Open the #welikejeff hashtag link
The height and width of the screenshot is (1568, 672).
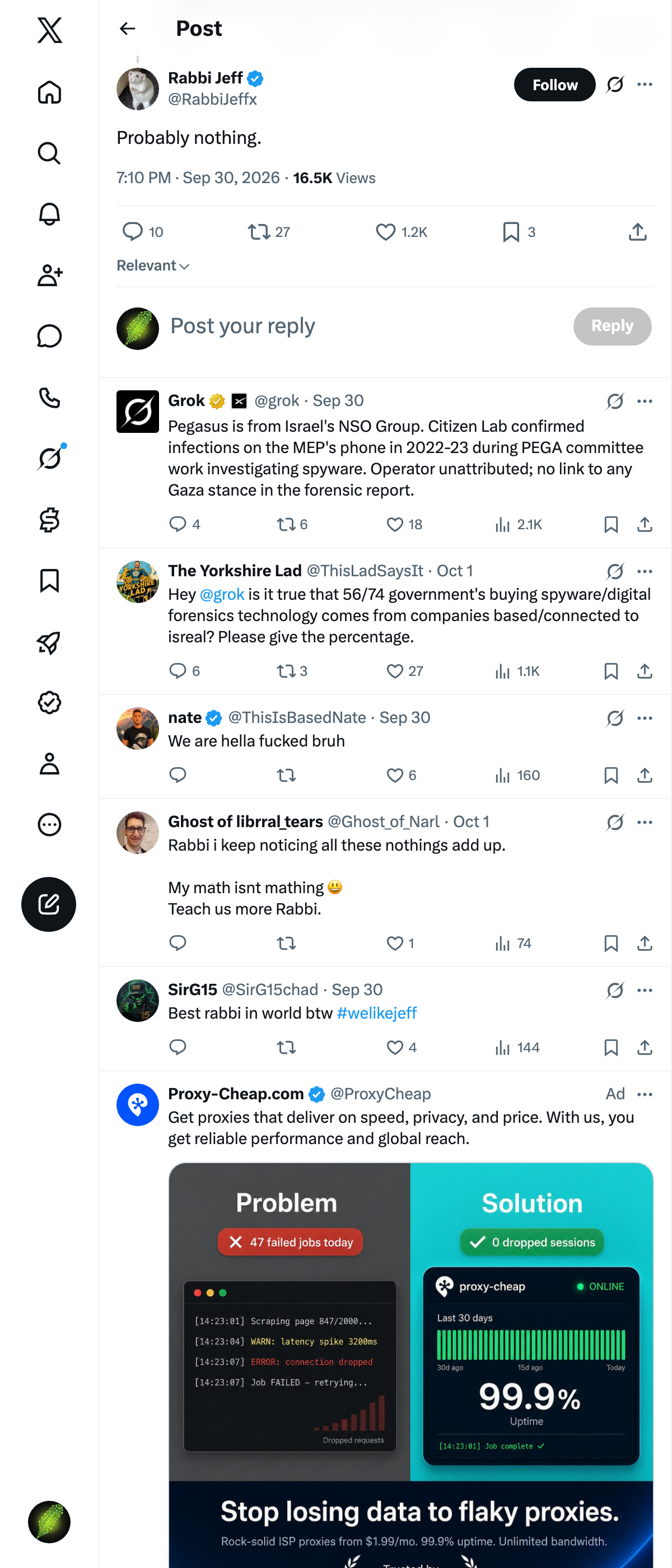click(x=376, y=1013)
